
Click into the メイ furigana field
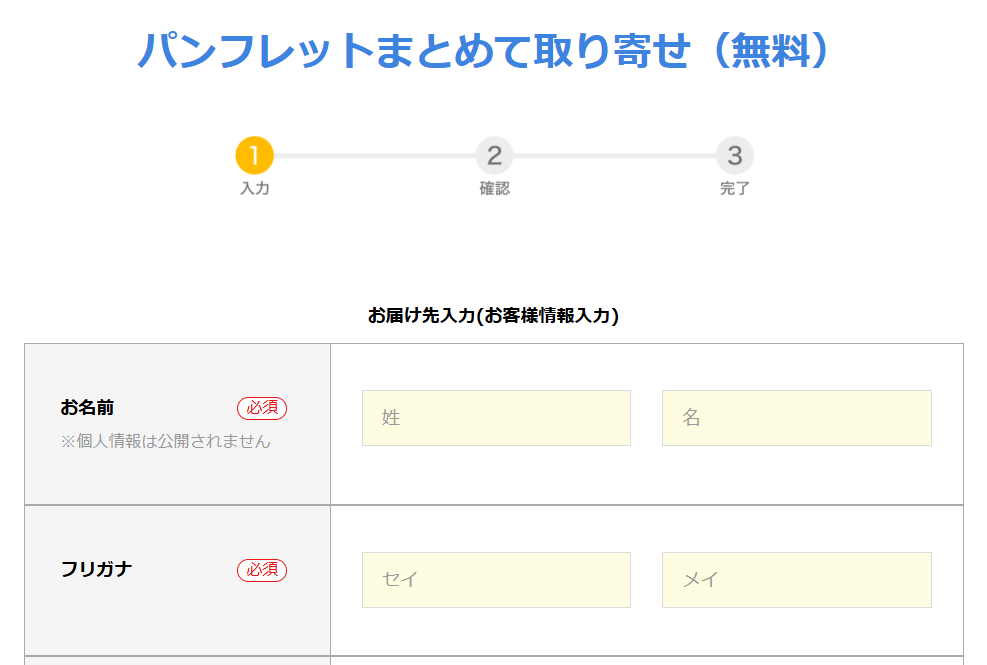796,580
